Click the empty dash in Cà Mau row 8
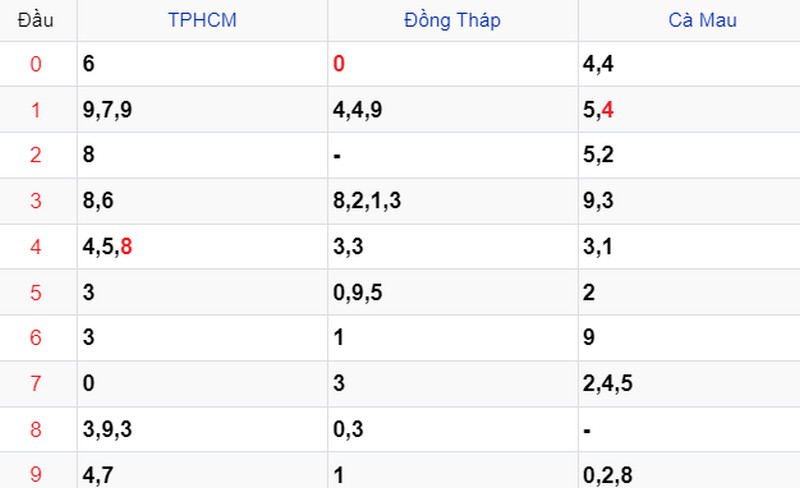800x488 pixels. point(587,431)
